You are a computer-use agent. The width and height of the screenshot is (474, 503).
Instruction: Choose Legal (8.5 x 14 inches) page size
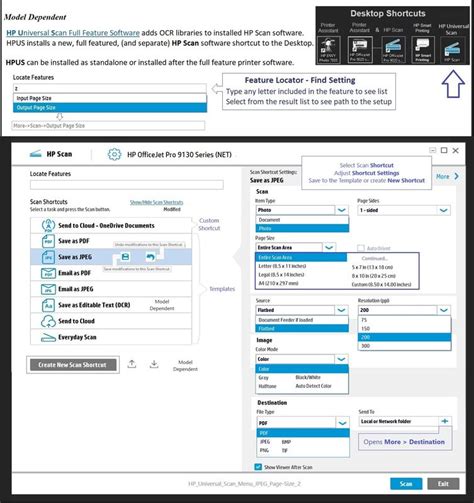pyautogui.click(x=281, y=275)
